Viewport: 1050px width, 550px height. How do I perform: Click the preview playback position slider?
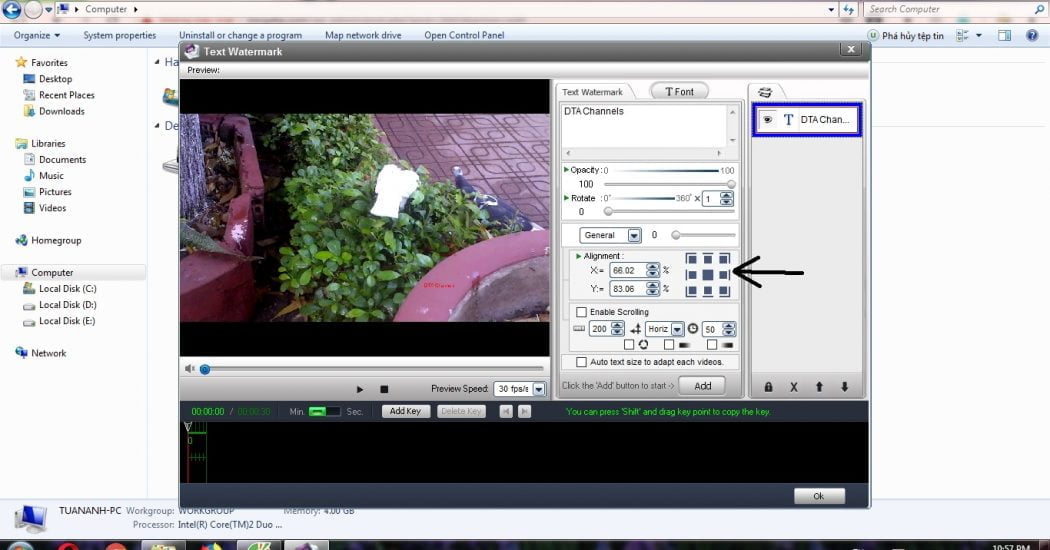tap(205, 369)
